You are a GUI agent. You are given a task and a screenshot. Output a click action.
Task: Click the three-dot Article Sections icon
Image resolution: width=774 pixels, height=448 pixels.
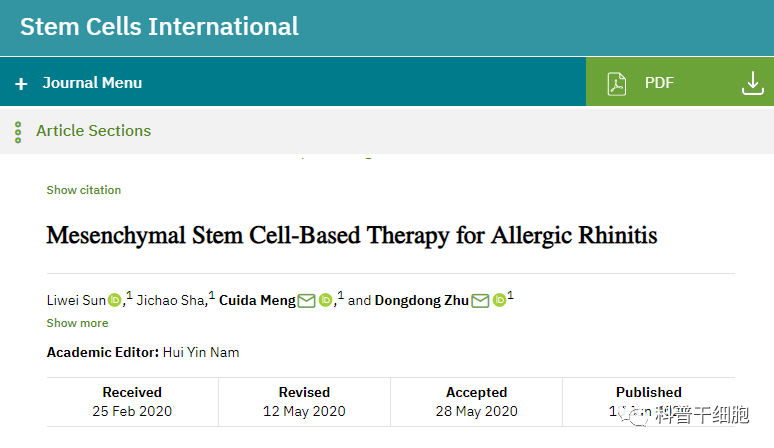point(18,131)
